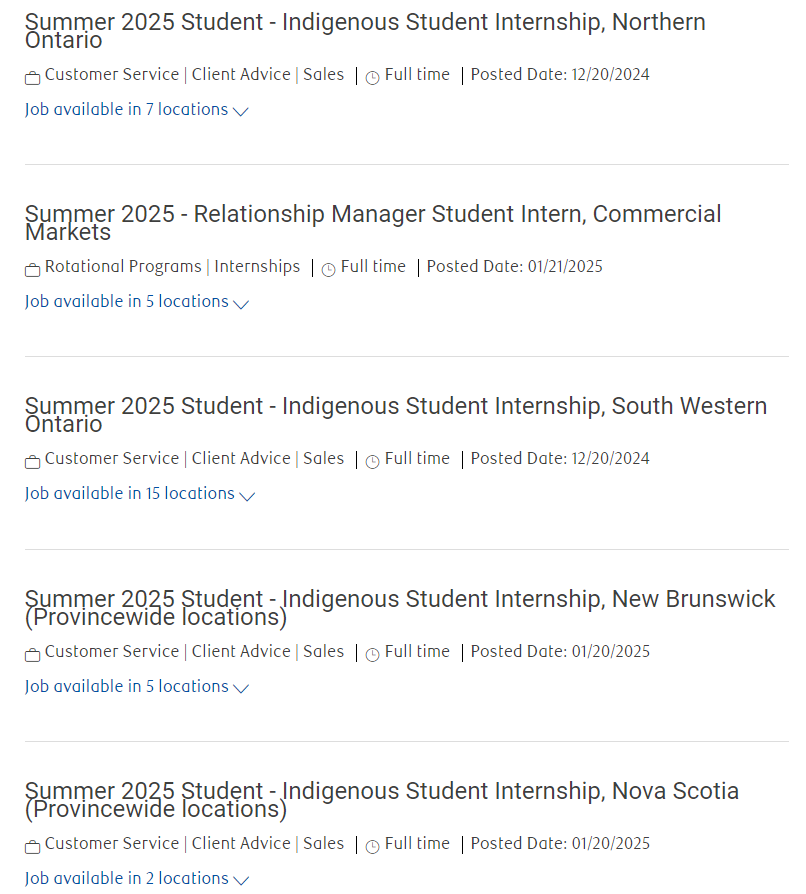Screen dimensions: 806x894
Task: Click the clock icon on Northern Ontario listing
Action: pos(372,78)
